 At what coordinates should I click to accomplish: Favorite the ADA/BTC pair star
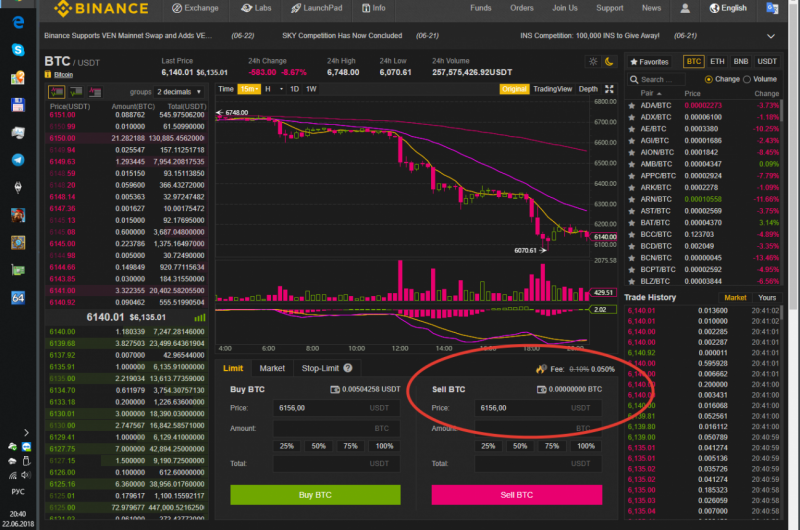click(x=632, y=106)
